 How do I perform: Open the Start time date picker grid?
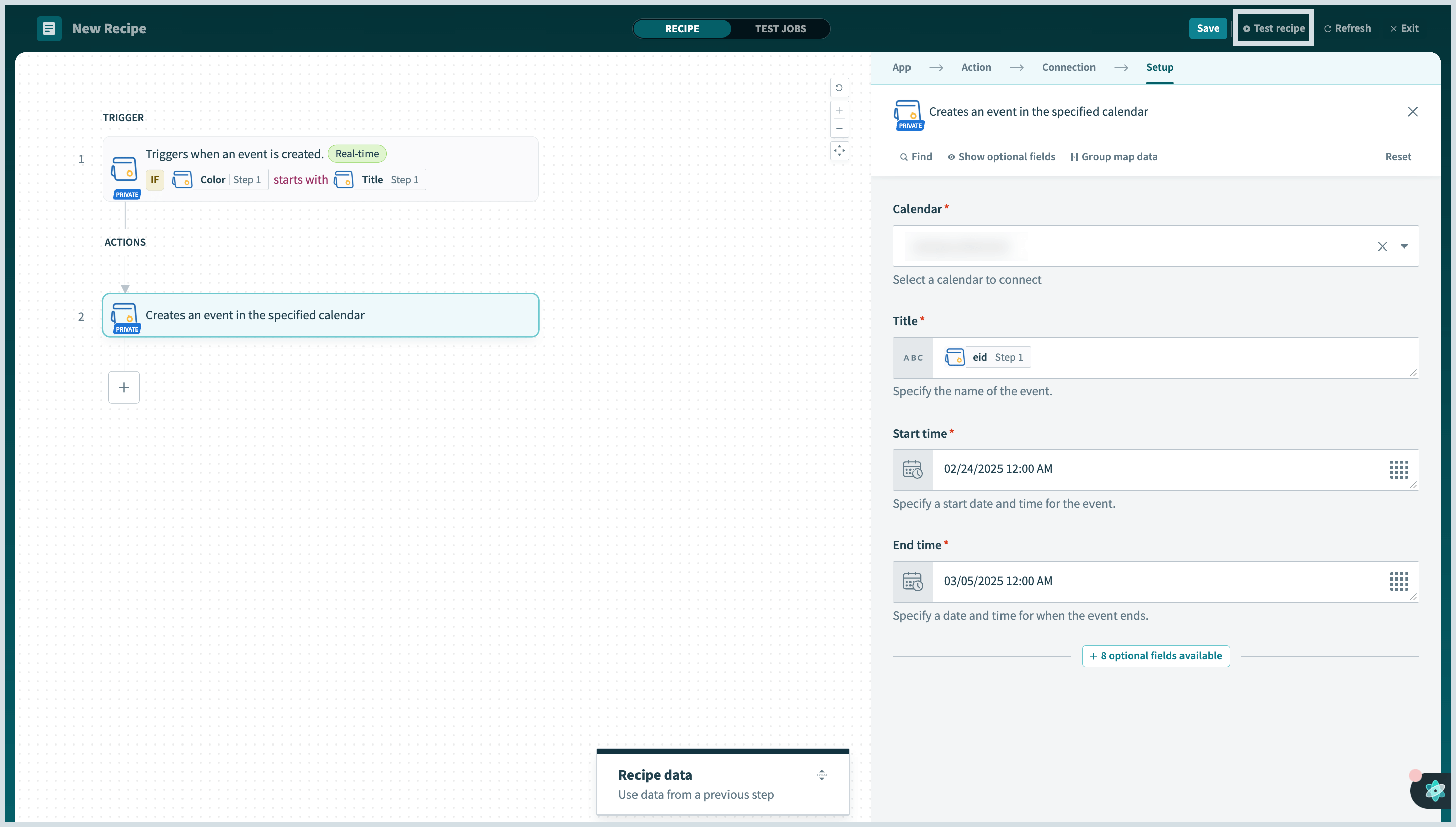tap(1398, 470)
